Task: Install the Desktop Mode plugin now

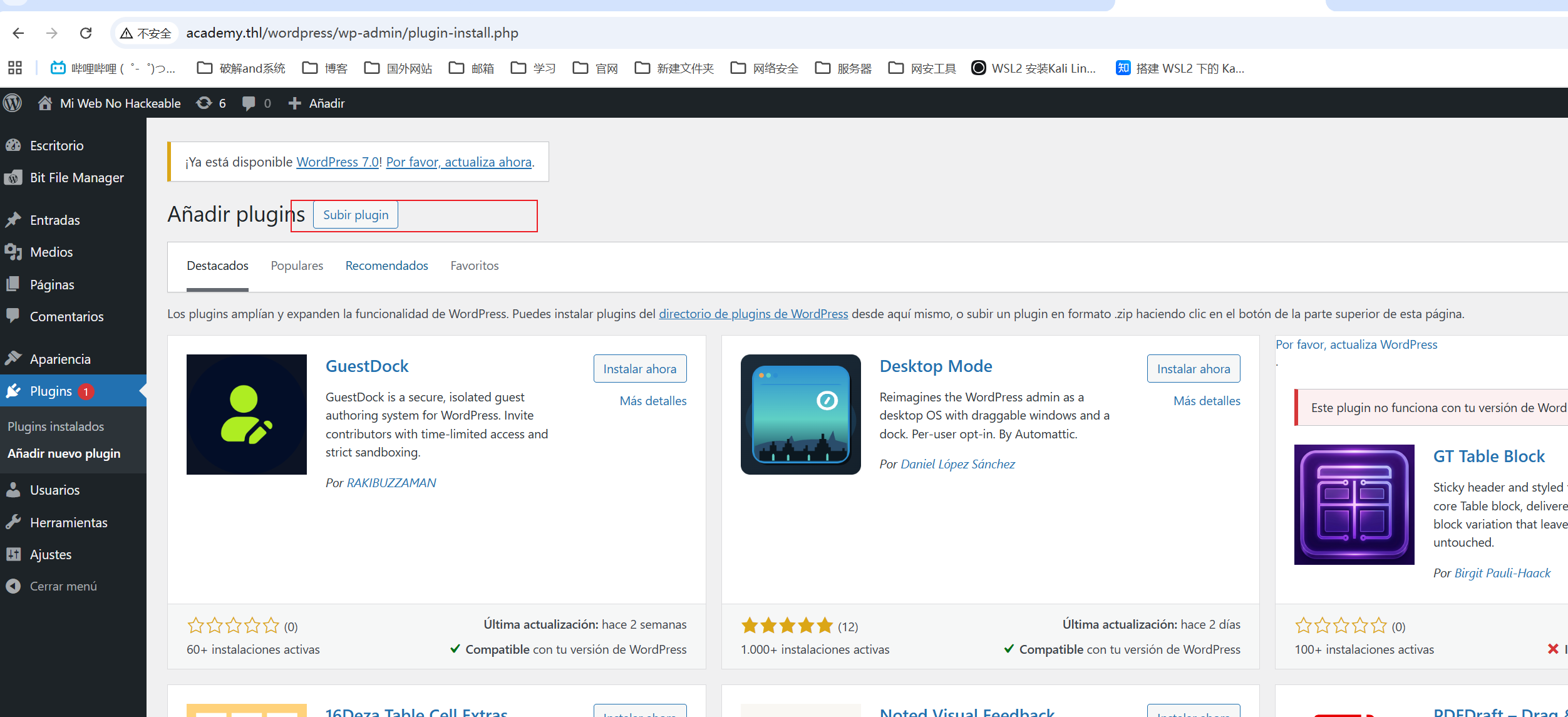Action: coord(1194,369)
